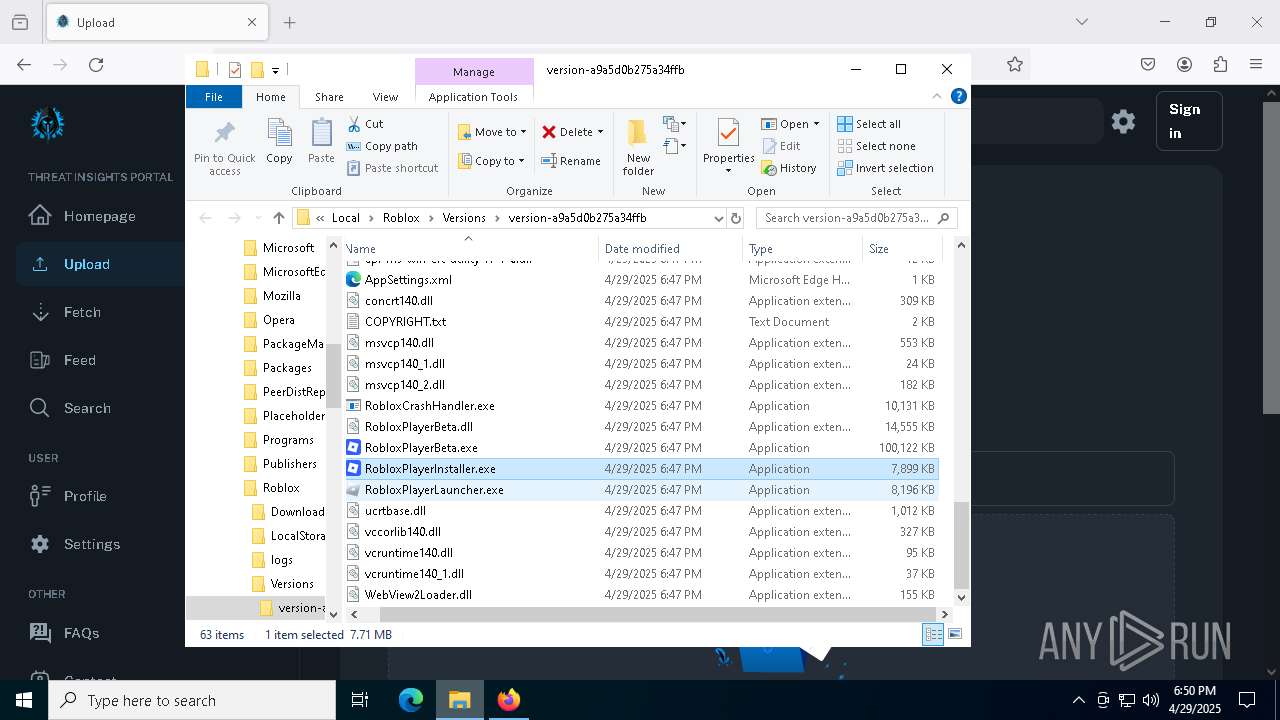Open the File ribbon tab
1280x720 pixels.
pyautogui.click(x=214, y=97)
